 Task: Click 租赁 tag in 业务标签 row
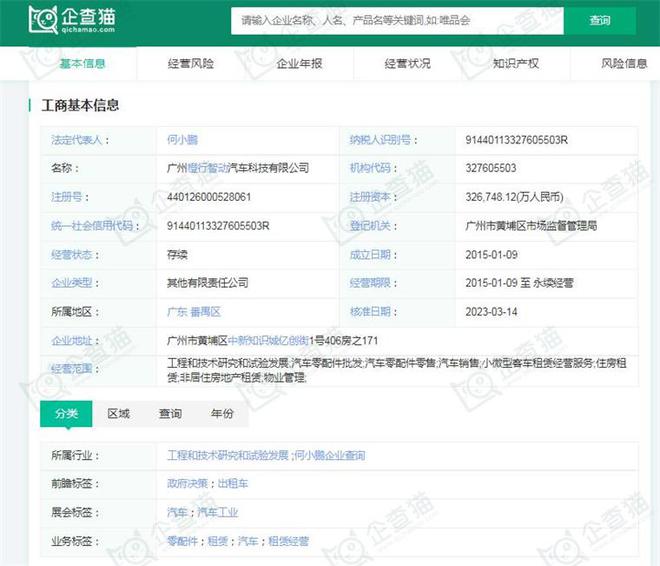click(218, 541)
